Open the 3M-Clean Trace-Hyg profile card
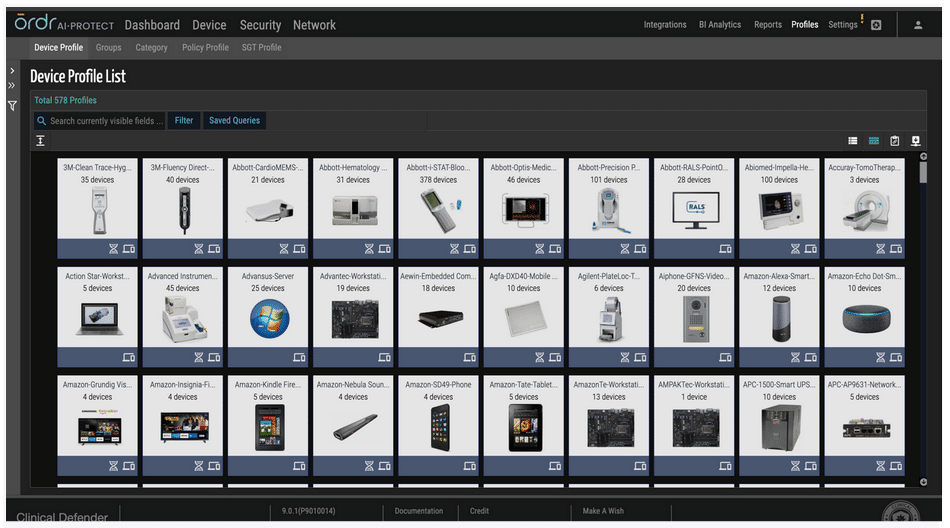950x528 pixels. pyautogui.click(x=98, y=207)
